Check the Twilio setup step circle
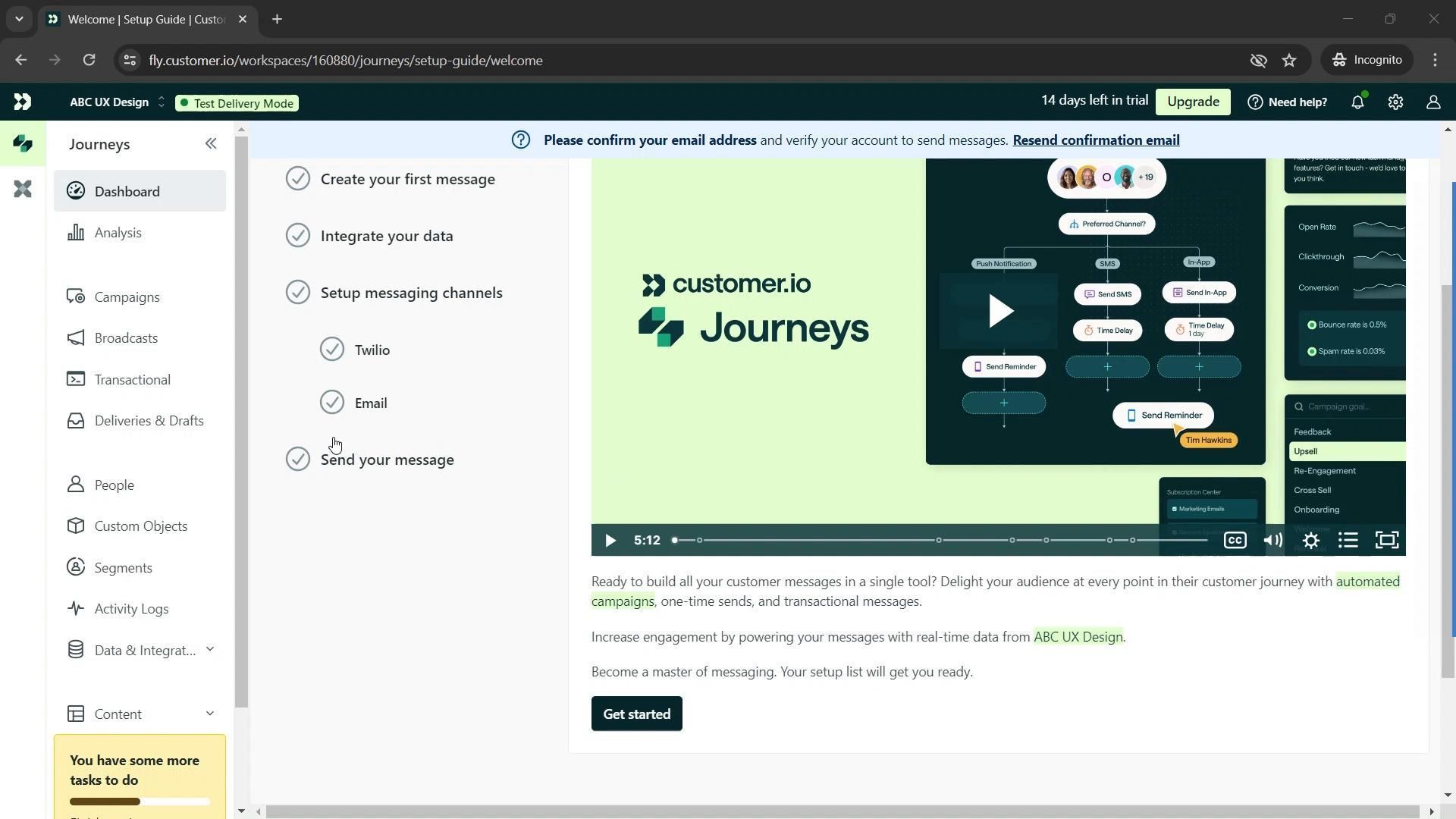 [x=332, y=350]
